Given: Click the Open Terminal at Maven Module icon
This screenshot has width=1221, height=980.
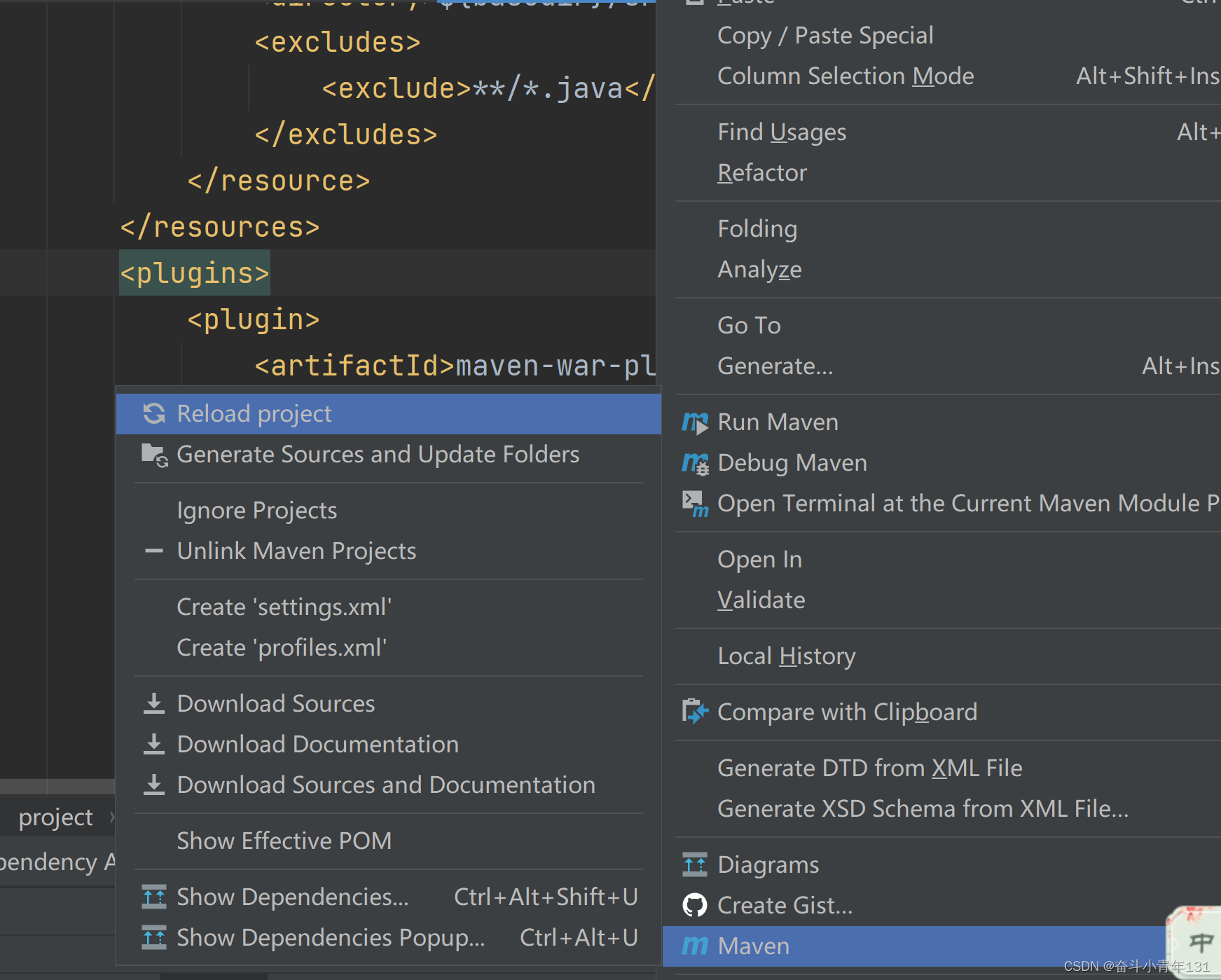Looking at the screenshot, I should pyautogui.click(x=695, y=503).
